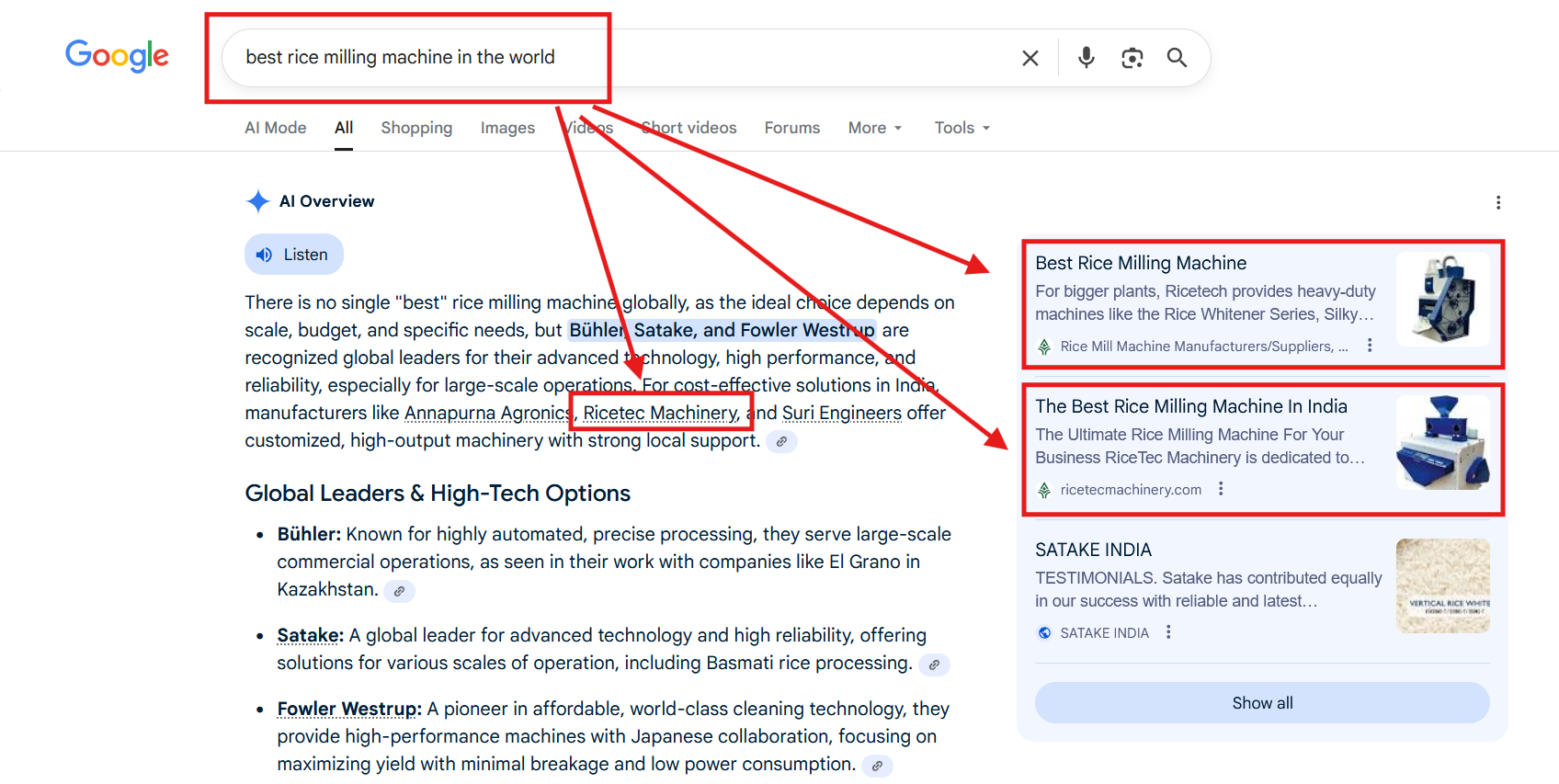Switch to the Shopping tab

point(416,128)
